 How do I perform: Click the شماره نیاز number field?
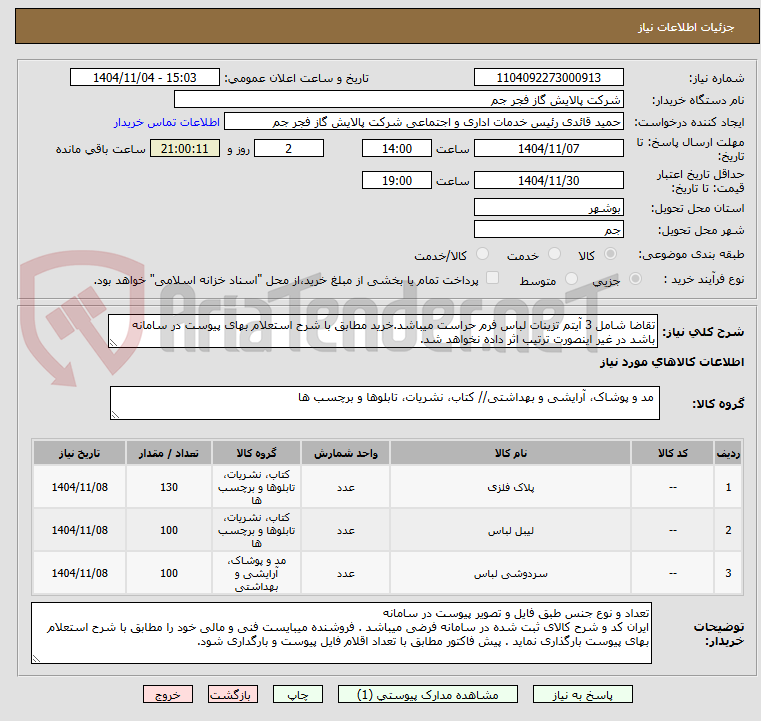pos(548,78)
